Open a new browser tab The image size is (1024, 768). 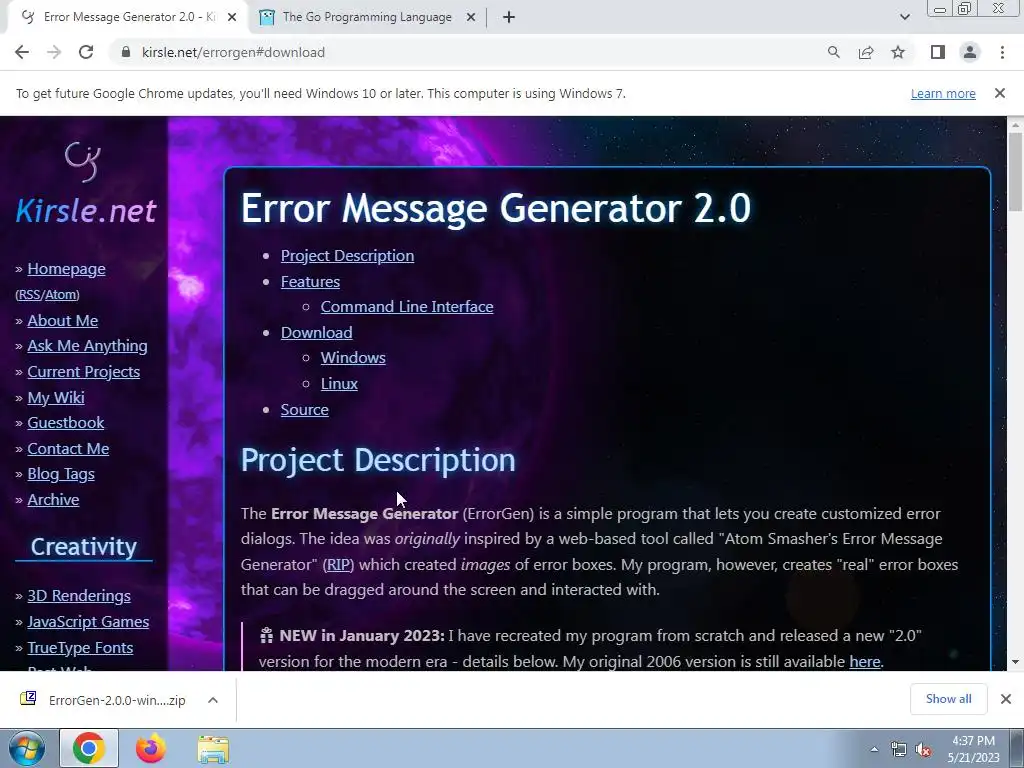pyautogui.click(x=509, y=17)
